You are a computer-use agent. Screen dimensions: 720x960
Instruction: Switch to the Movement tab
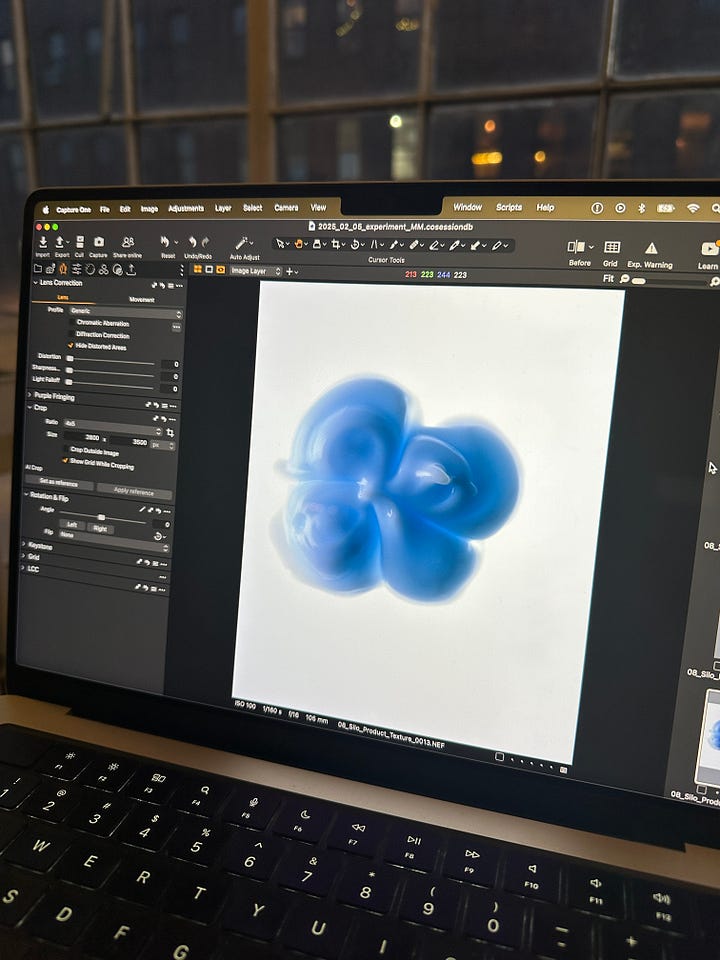point(141,300)
